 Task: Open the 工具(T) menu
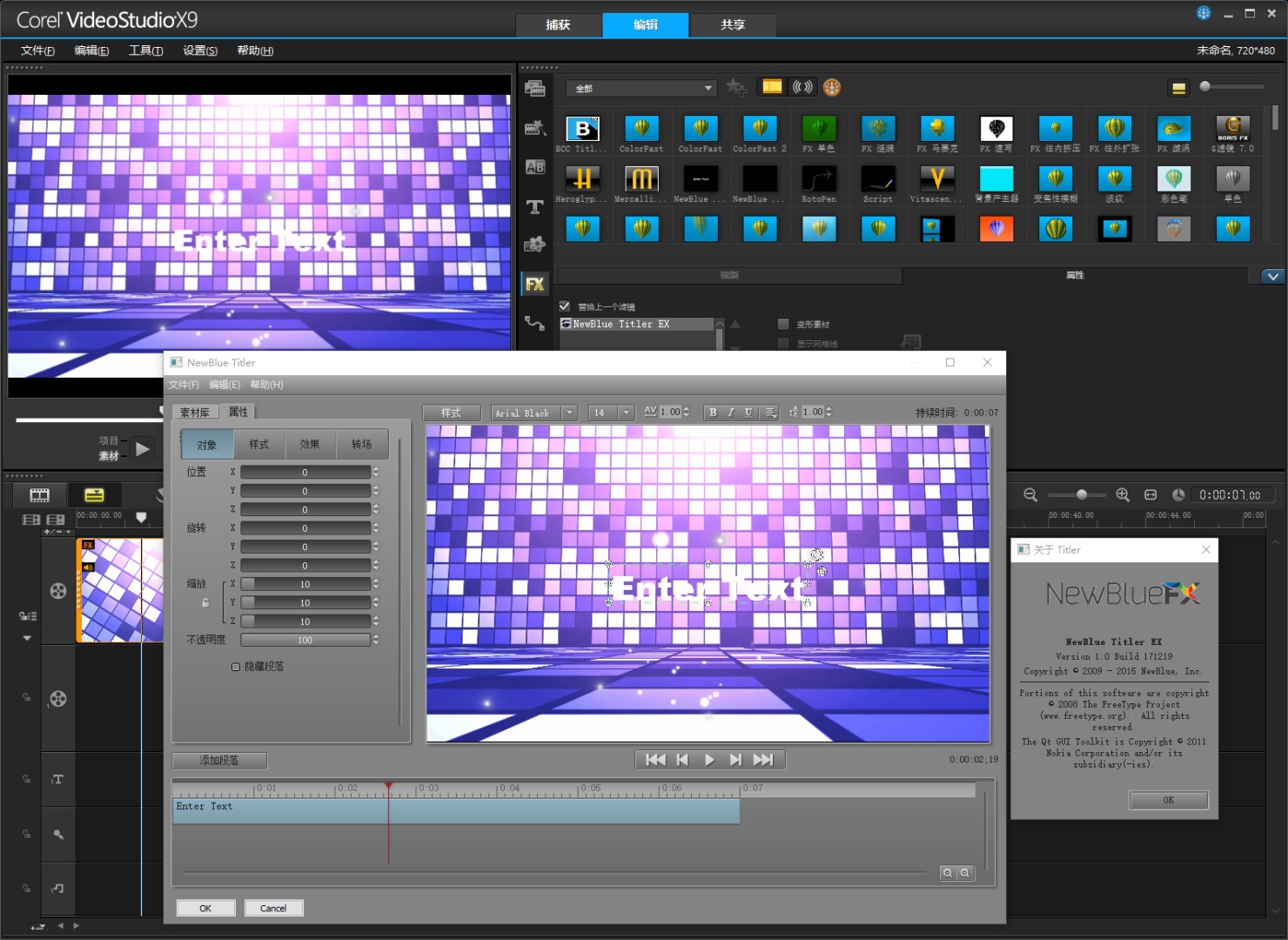point(146,50)
